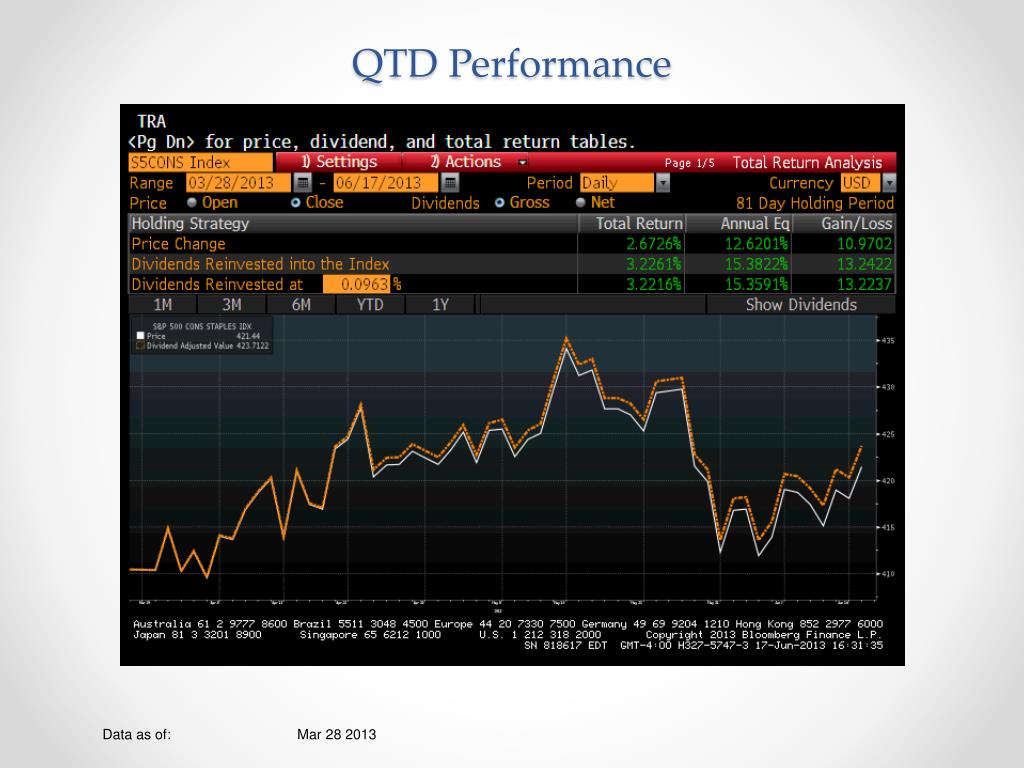Click the Total Return Analysis title
Image resolution: width=1024 pixels, height=768 pixels.
807,162
